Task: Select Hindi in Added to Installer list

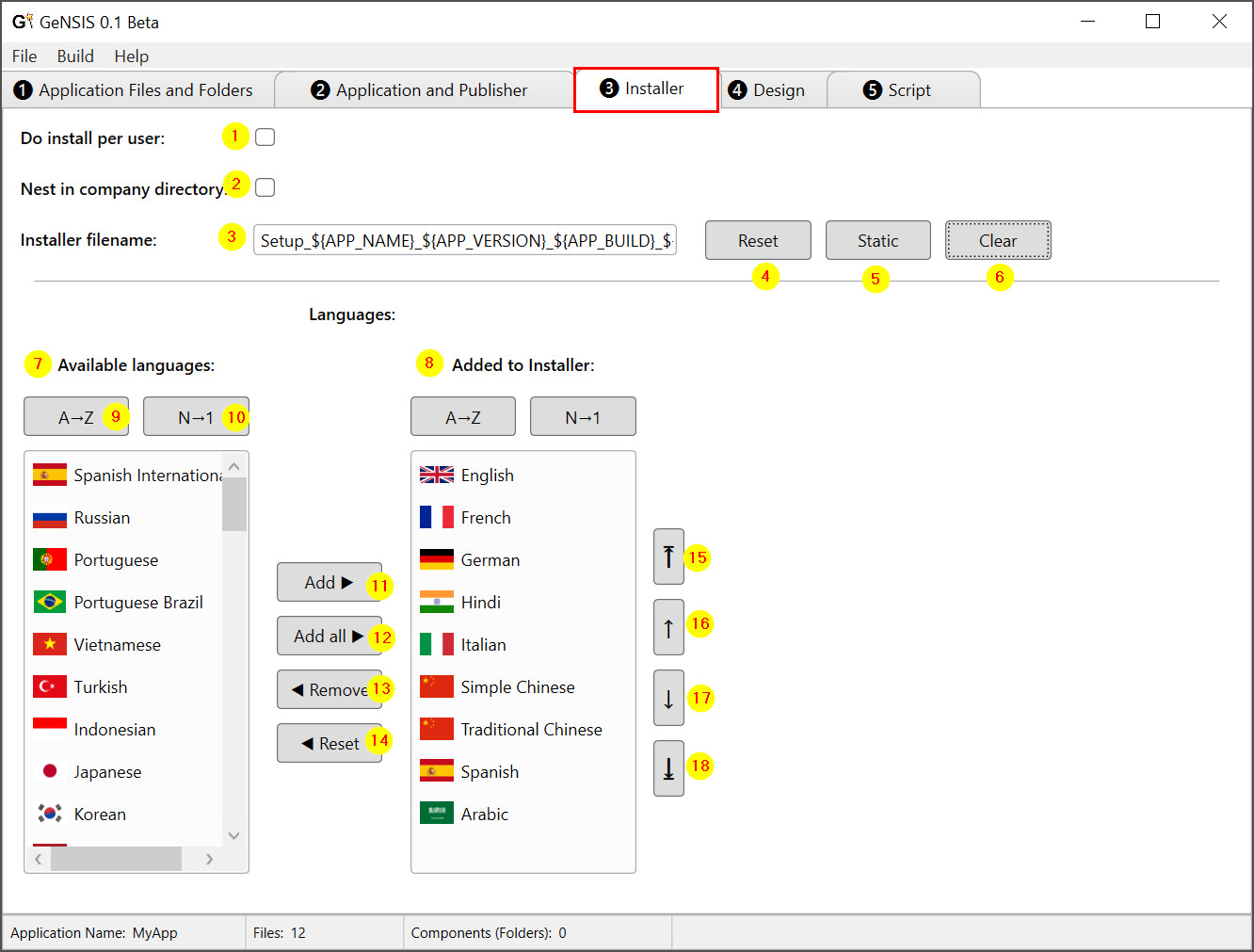Action: 523,602
